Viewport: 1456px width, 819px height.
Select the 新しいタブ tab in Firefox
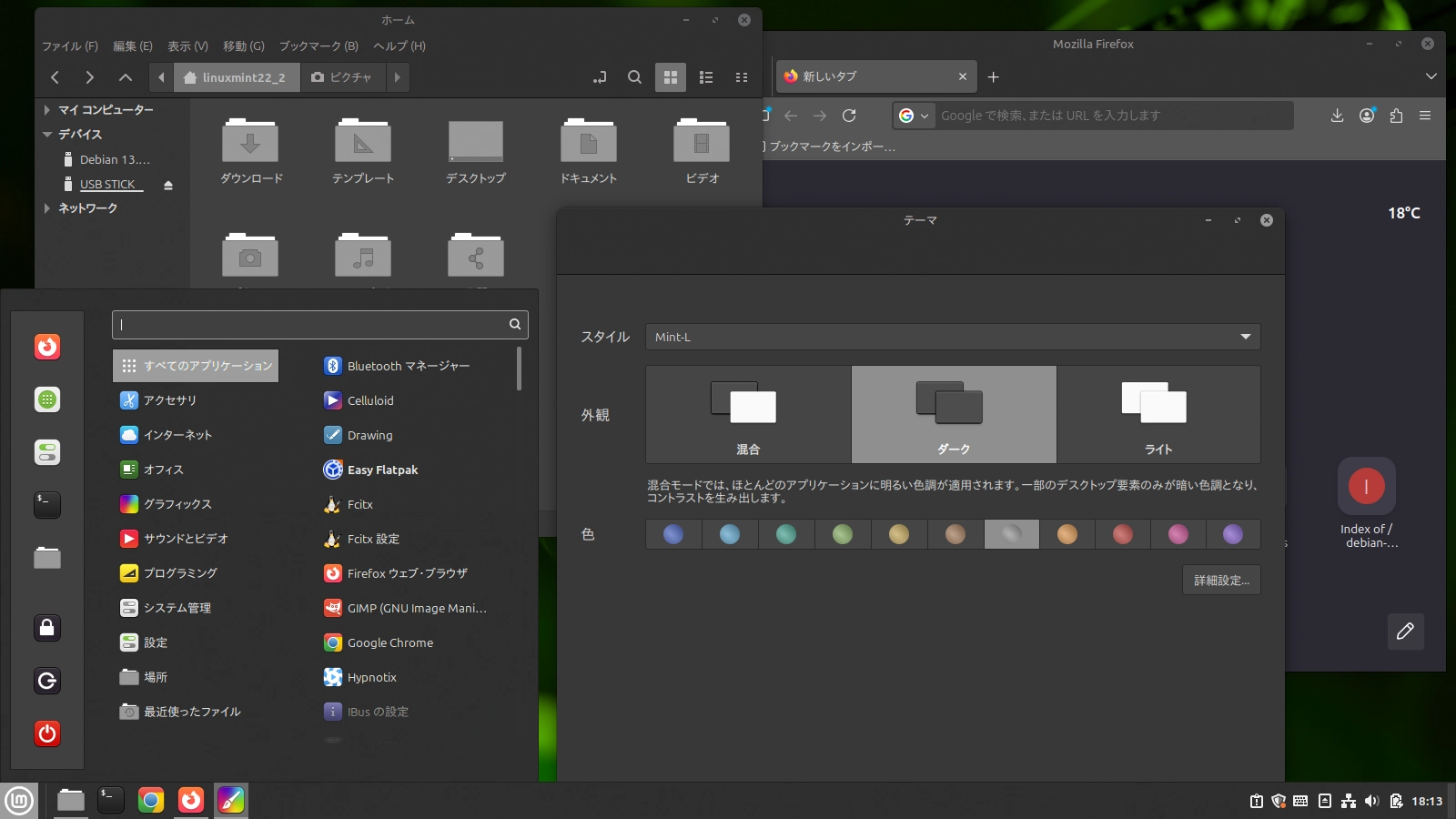coord(876,76)
